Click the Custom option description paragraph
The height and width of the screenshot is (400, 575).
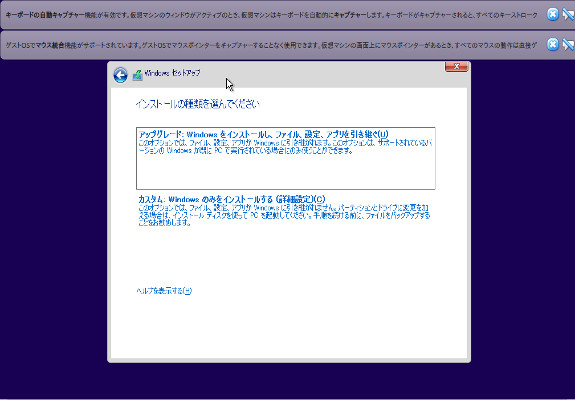point(284,215)
